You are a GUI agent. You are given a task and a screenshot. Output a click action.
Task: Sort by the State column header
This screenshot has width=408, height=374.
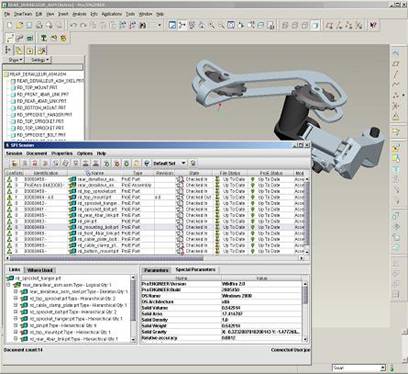[194, 173]
